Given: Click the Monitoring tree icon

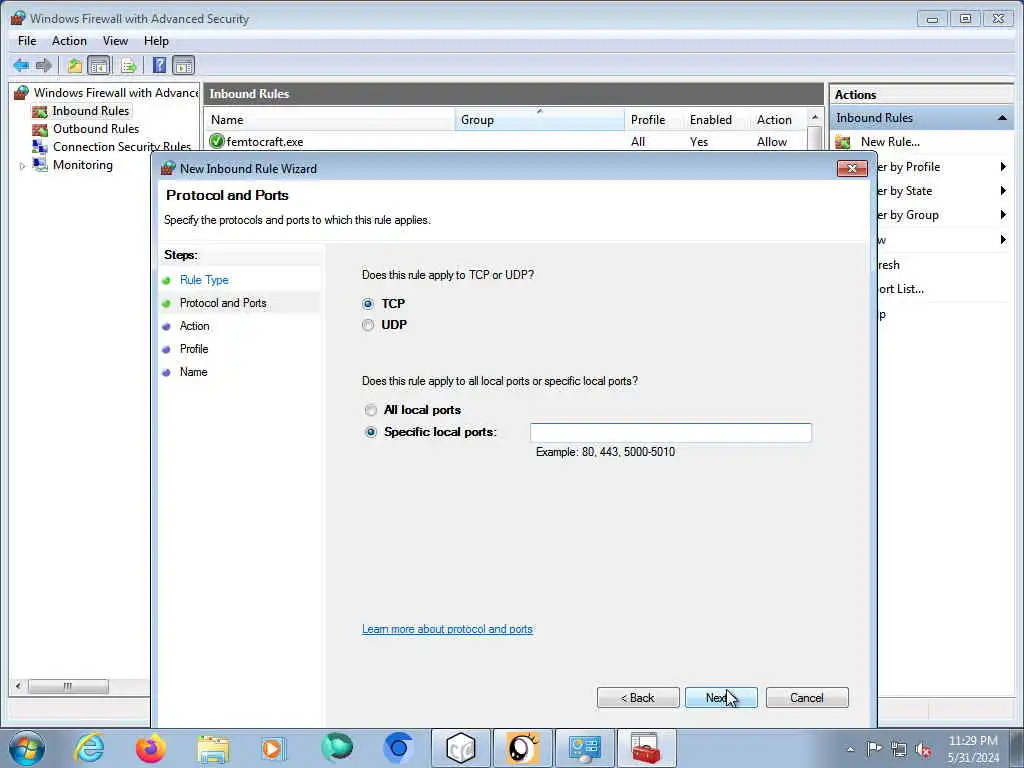Looking at the screenshot, I should point(40,165).
